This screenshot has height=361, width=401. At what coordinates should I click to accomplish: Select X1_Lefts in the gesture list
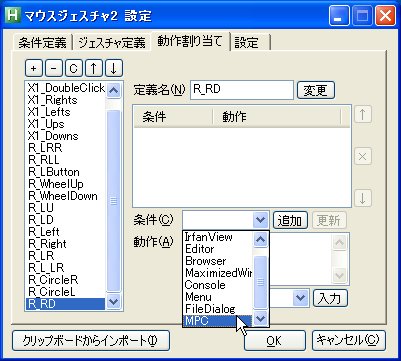(66, 112)
